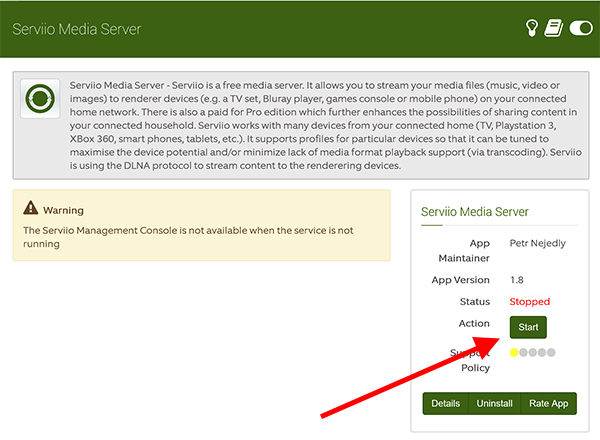600x440 pixels.
Task: Click the maintainer name Petr Nejedly
Action: (x=538, y=243)
